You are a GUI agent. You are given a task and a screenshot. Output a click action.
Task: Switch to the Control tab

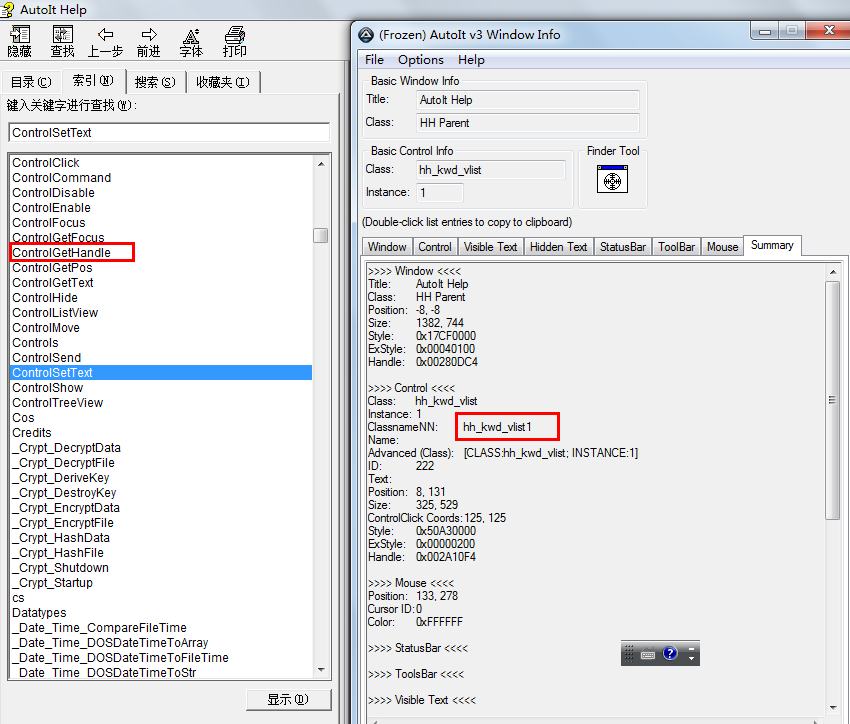point(435,247)
